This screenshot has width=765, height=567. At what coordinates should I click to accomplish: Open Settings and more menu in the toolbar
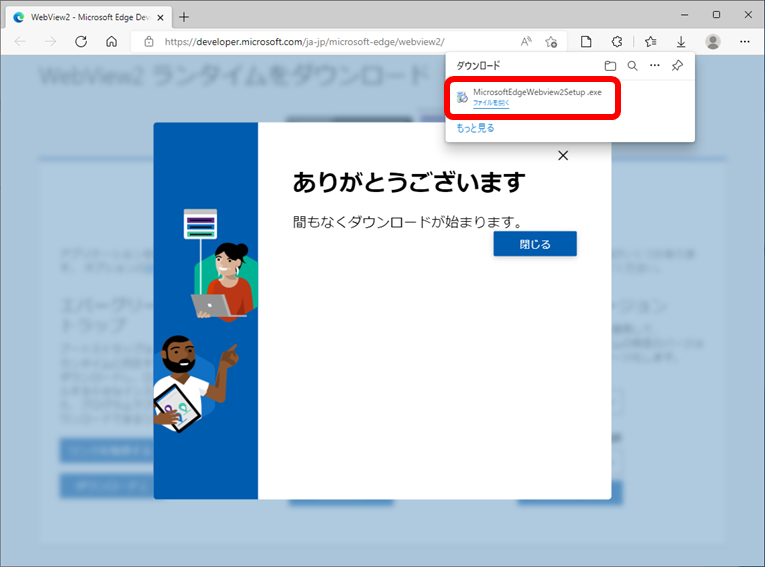click(745, 41)
